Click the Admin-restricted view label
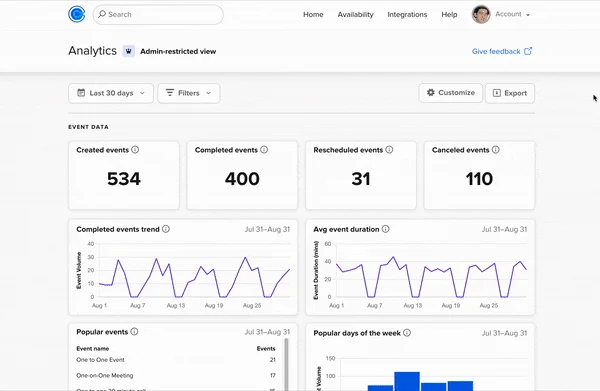The width and height of the screenshot is (600, 391). (x=178, y=51)
